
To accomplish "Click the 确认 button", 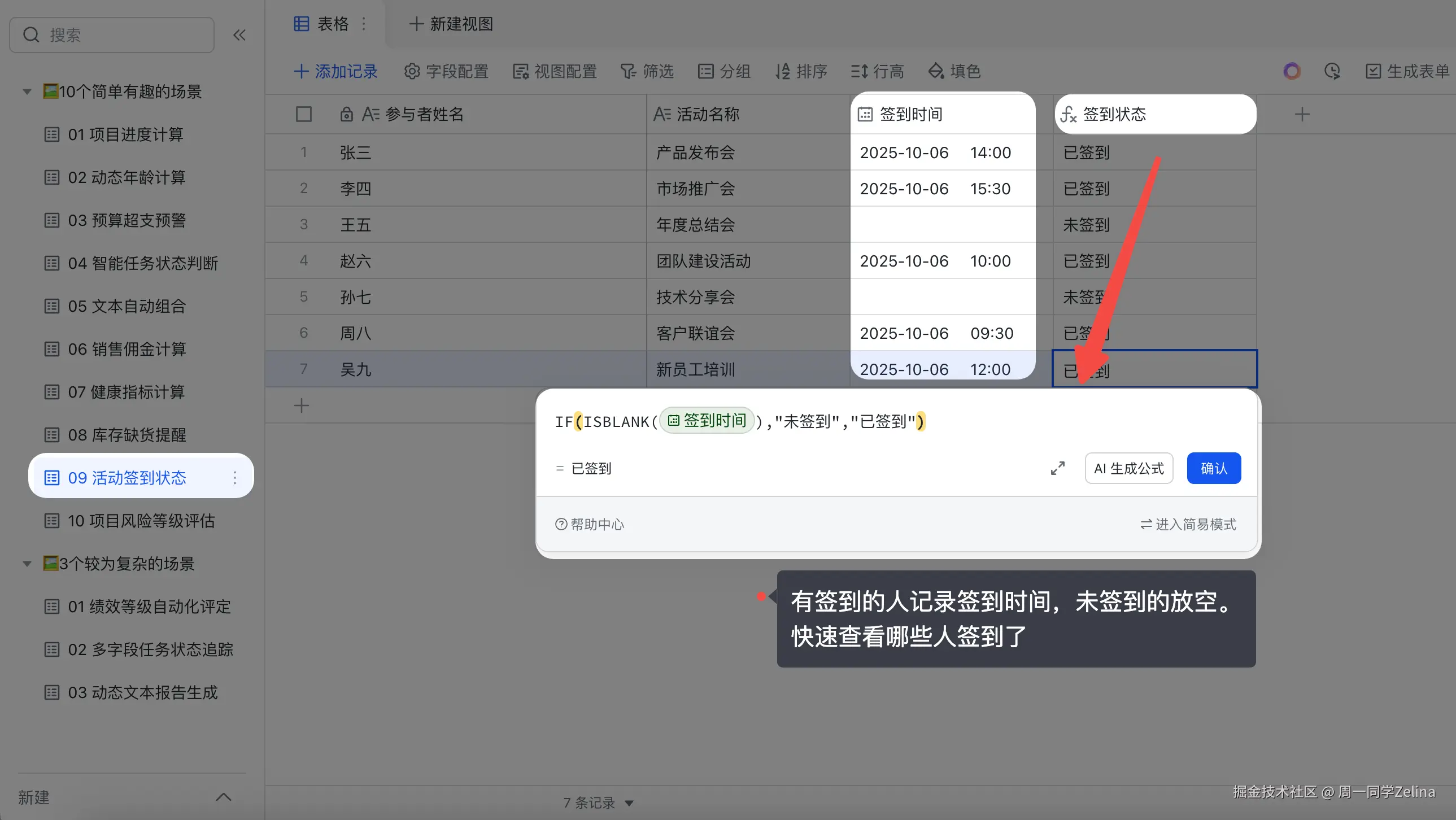I will [x=1214, y=469].
